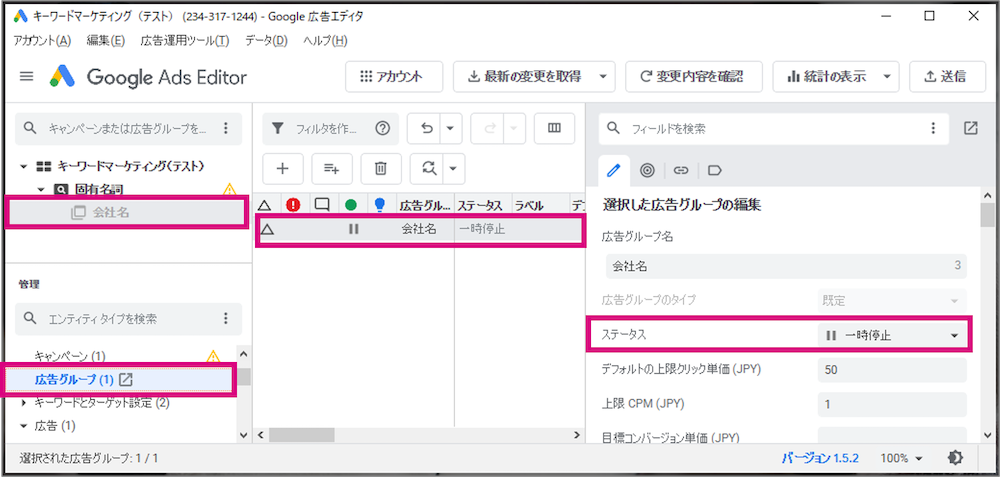This screenshot has height=477, width=1000.
Task: Click 変更内容を確認 button
Action: click(693, 77)
